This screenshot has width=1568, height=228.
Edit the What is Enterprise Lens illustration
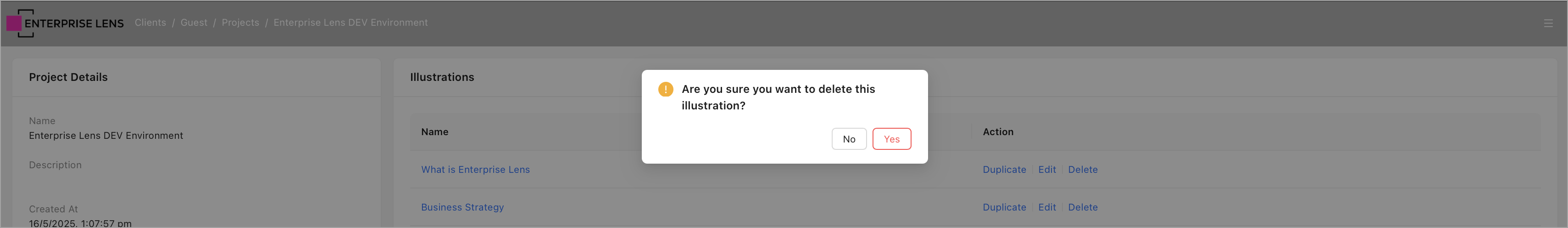click(1047, 170)
